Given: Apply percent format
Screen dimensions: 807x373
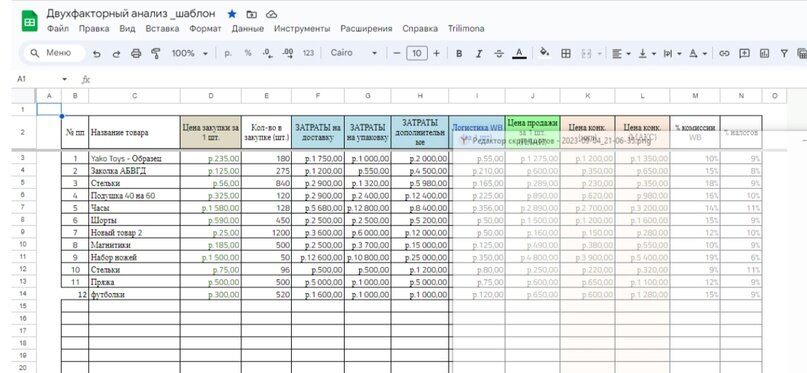Looking at the screenshot, I should point(248,54).
